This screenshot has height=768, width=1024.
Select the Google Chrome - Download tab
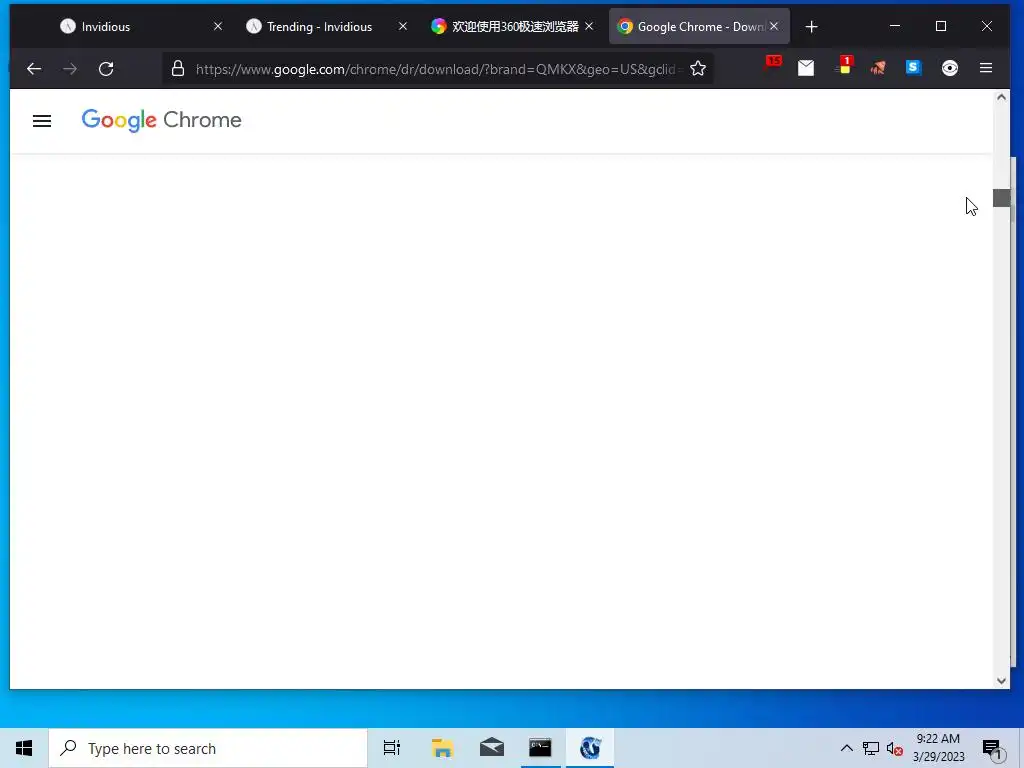pyautogui.click(x=699, y=27)
